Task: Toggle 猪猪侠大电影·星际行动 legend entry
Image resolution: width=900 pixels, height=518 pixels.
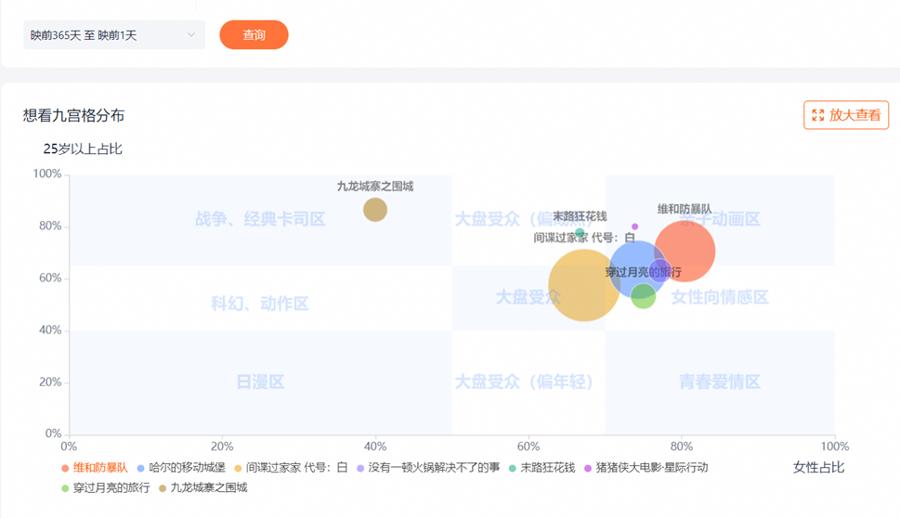Action: click(650, 467)
